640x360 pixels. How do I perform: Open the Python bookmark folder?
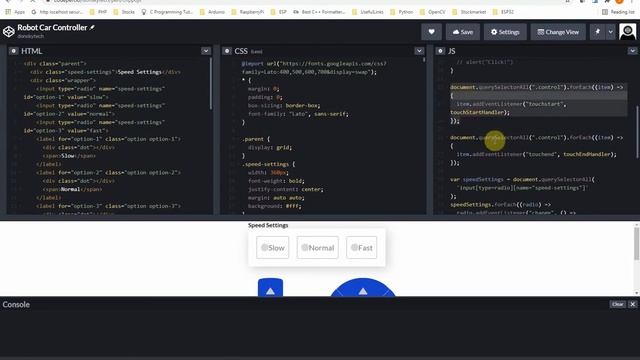(402, 12)
